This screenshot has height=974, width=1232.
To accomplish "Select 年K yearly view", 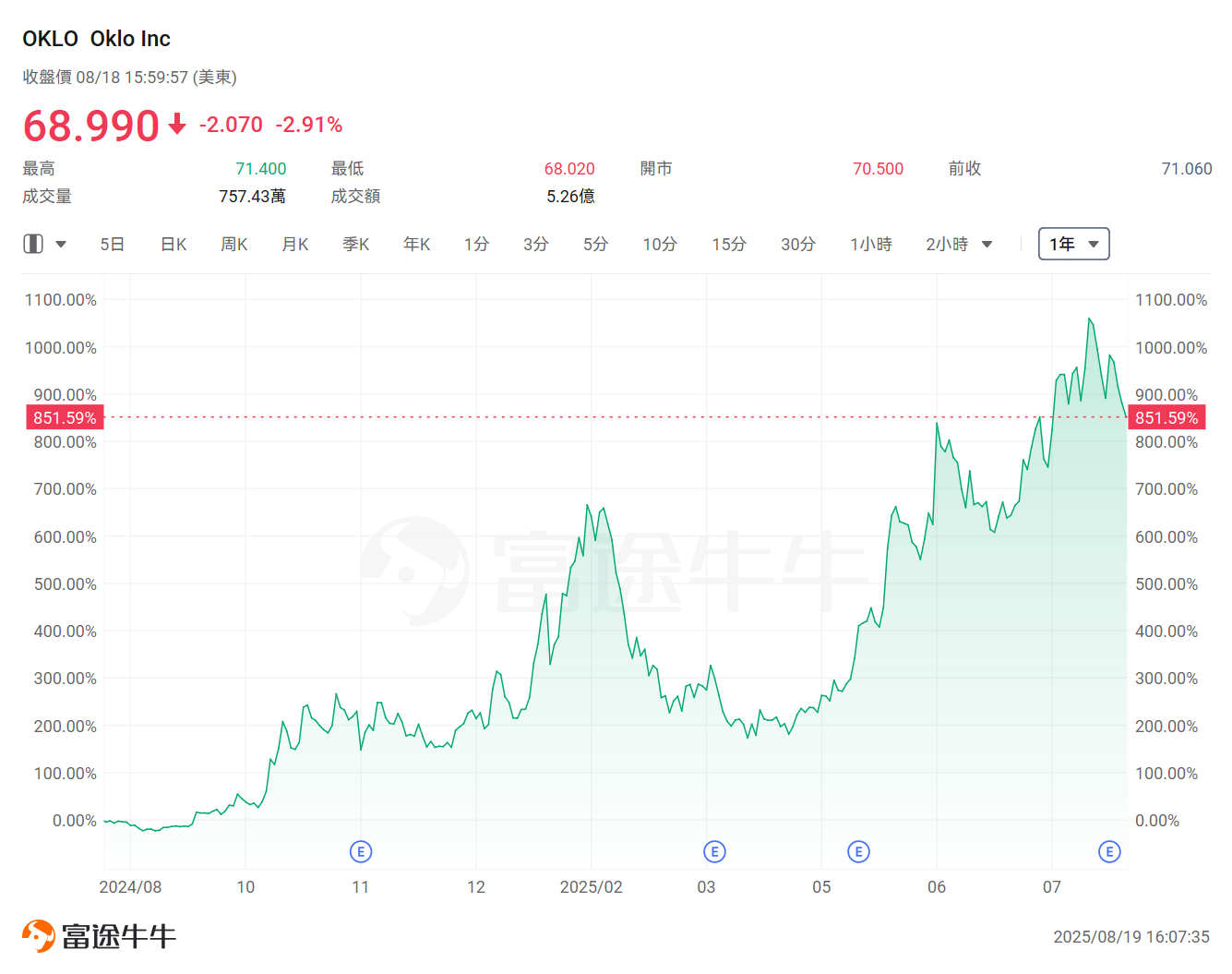I will point(416,244).
